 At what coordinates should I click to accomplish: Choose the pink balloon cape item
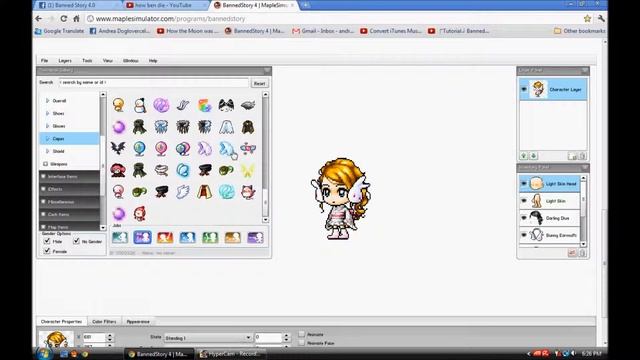(x=161, y=149)
